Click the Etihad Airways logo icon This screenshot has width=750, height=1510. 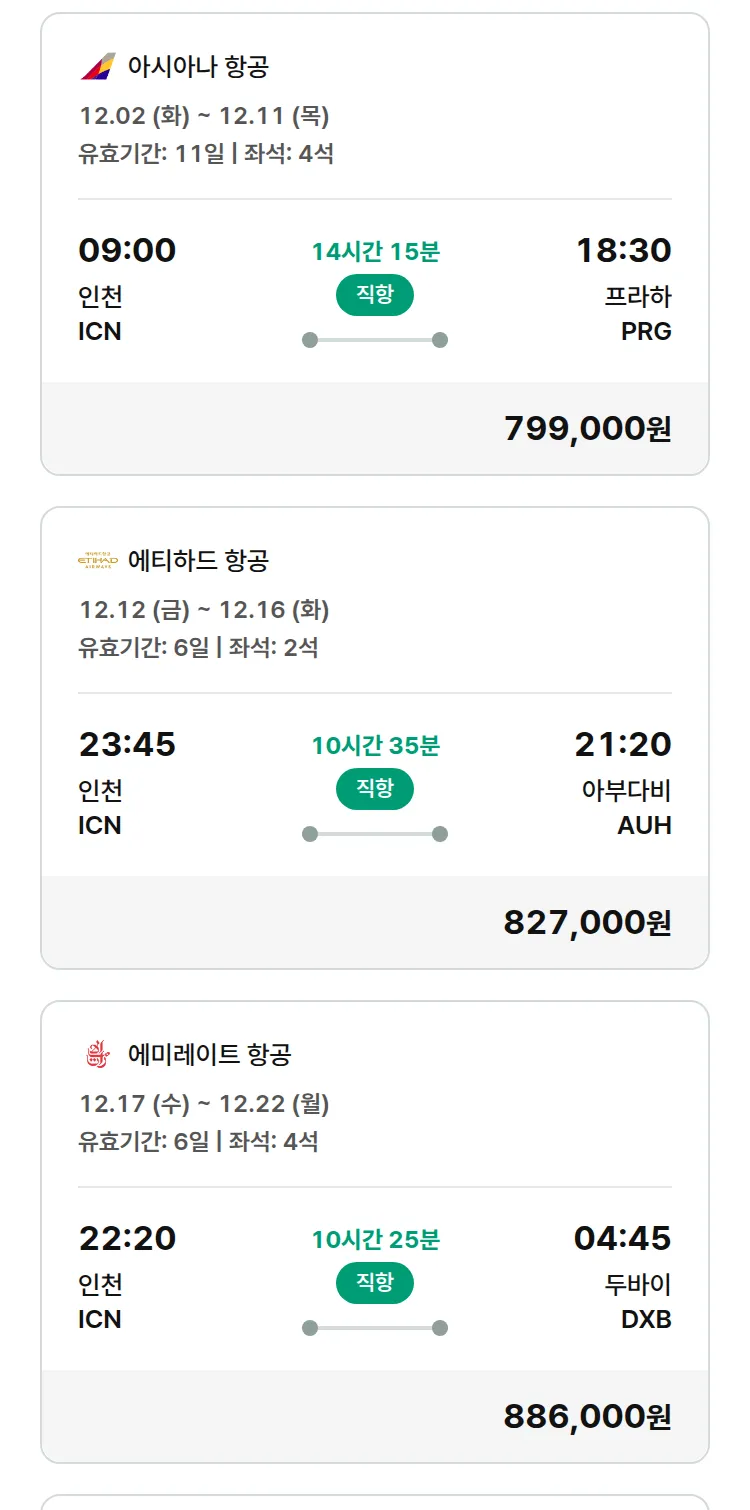[98, 561]
